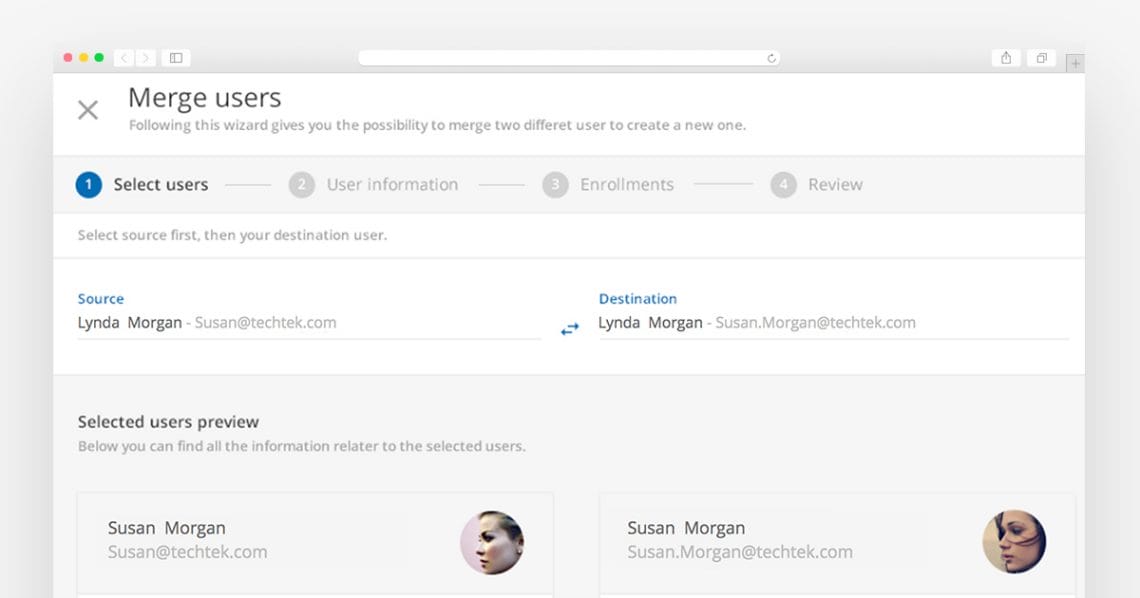1140x598 pixels.
Task: Click avatar of Susan@techtek.com user
Action: [x=492, y=542]
